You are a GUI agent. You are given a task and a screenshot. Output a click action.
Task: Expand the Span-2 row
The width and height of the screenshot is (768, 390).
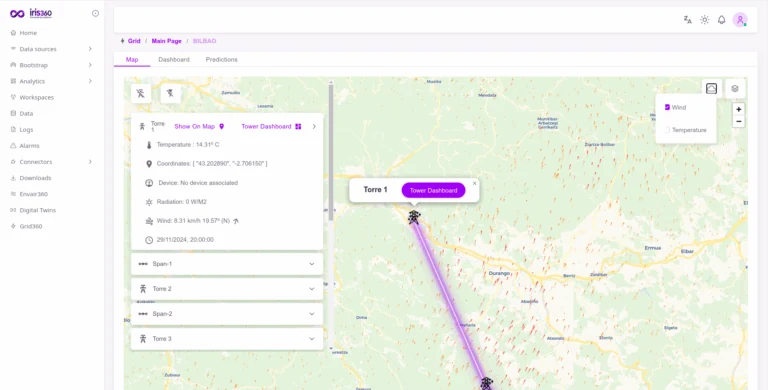point(227,314)
